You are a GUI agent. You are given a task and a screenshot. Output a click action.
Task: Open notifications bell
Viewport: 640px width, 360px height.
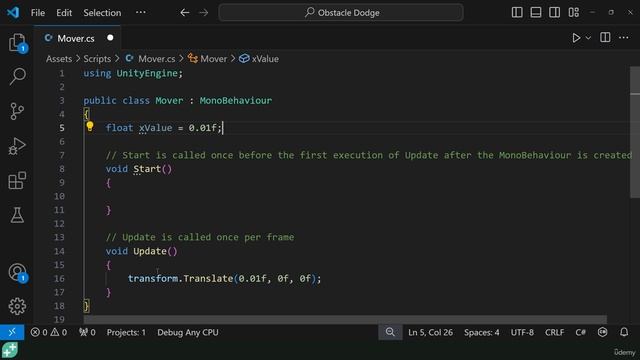pyautogui.click(x=624, y=332)
